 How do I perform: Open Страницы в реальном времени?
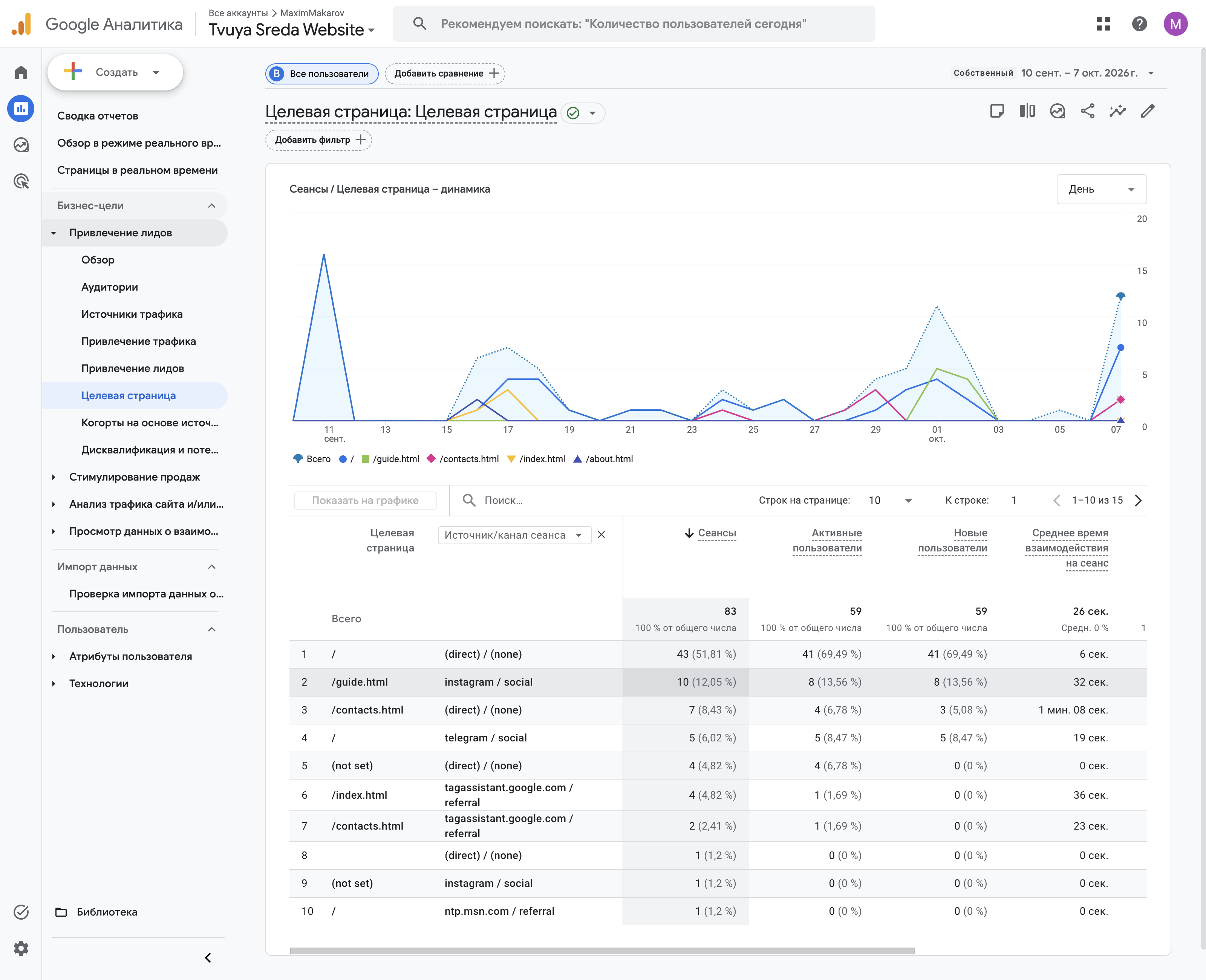(x=137, y=170)
